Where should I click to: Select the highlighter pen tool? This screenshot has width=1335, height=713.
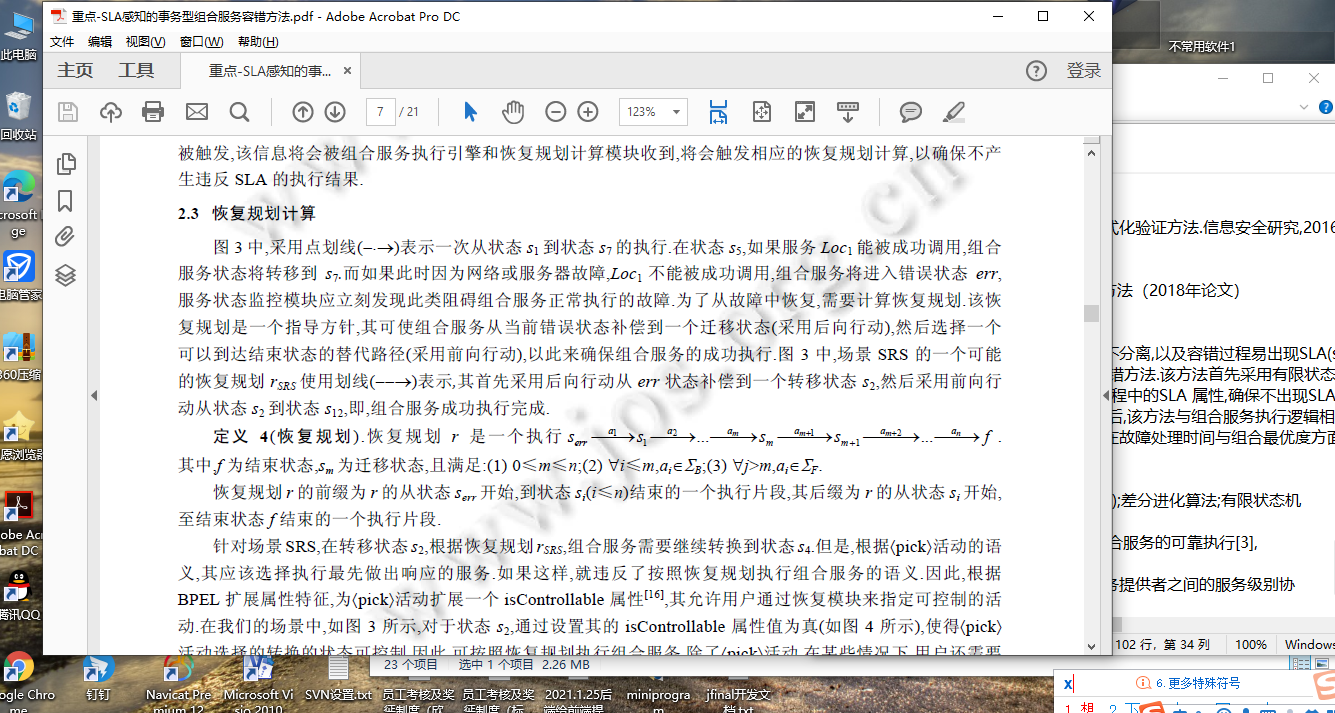click(x=953, y=112)
